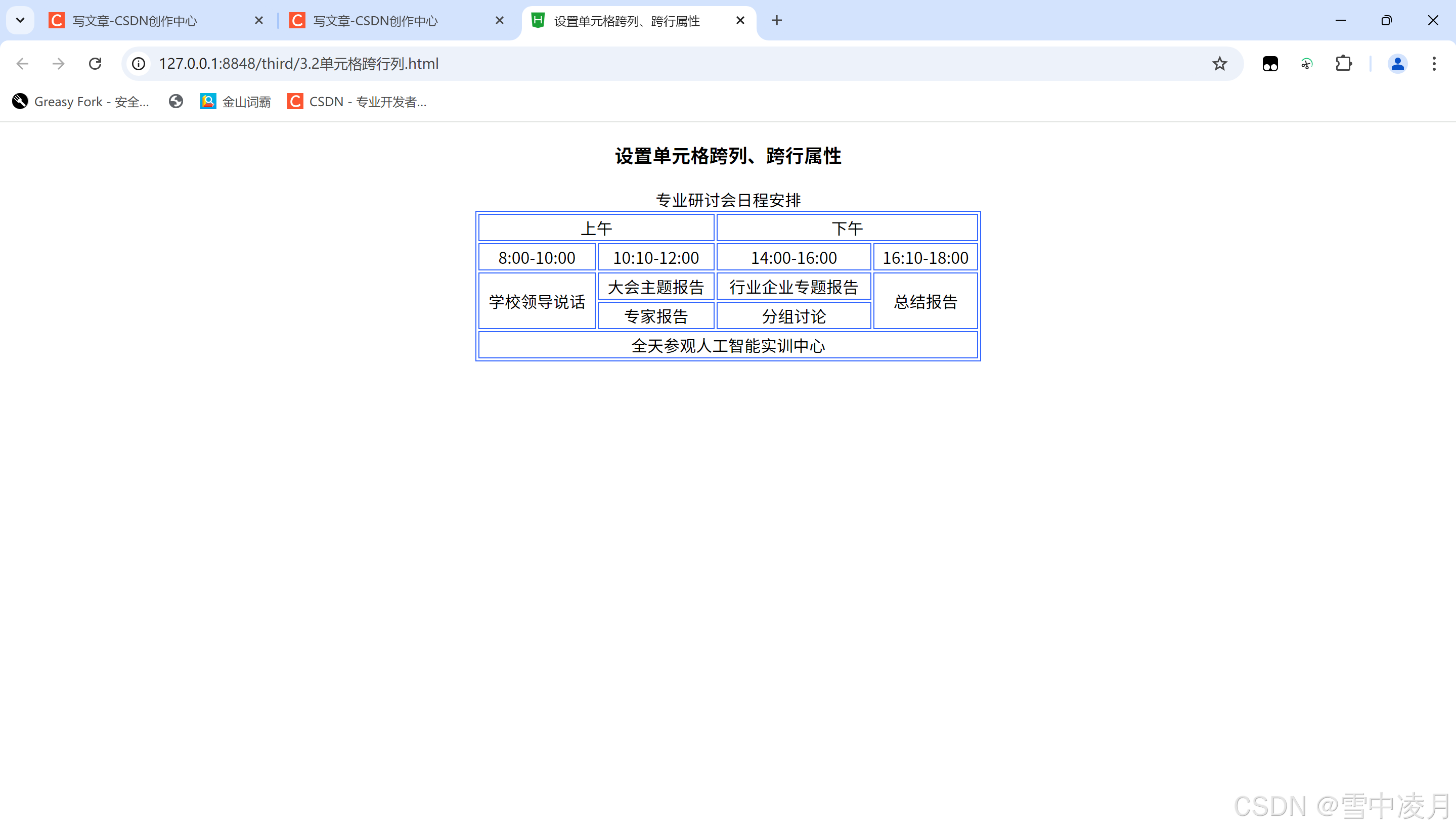This screenshot has width=1456, height=831.
Task: Go forward to next page
Action: point(58,63)
